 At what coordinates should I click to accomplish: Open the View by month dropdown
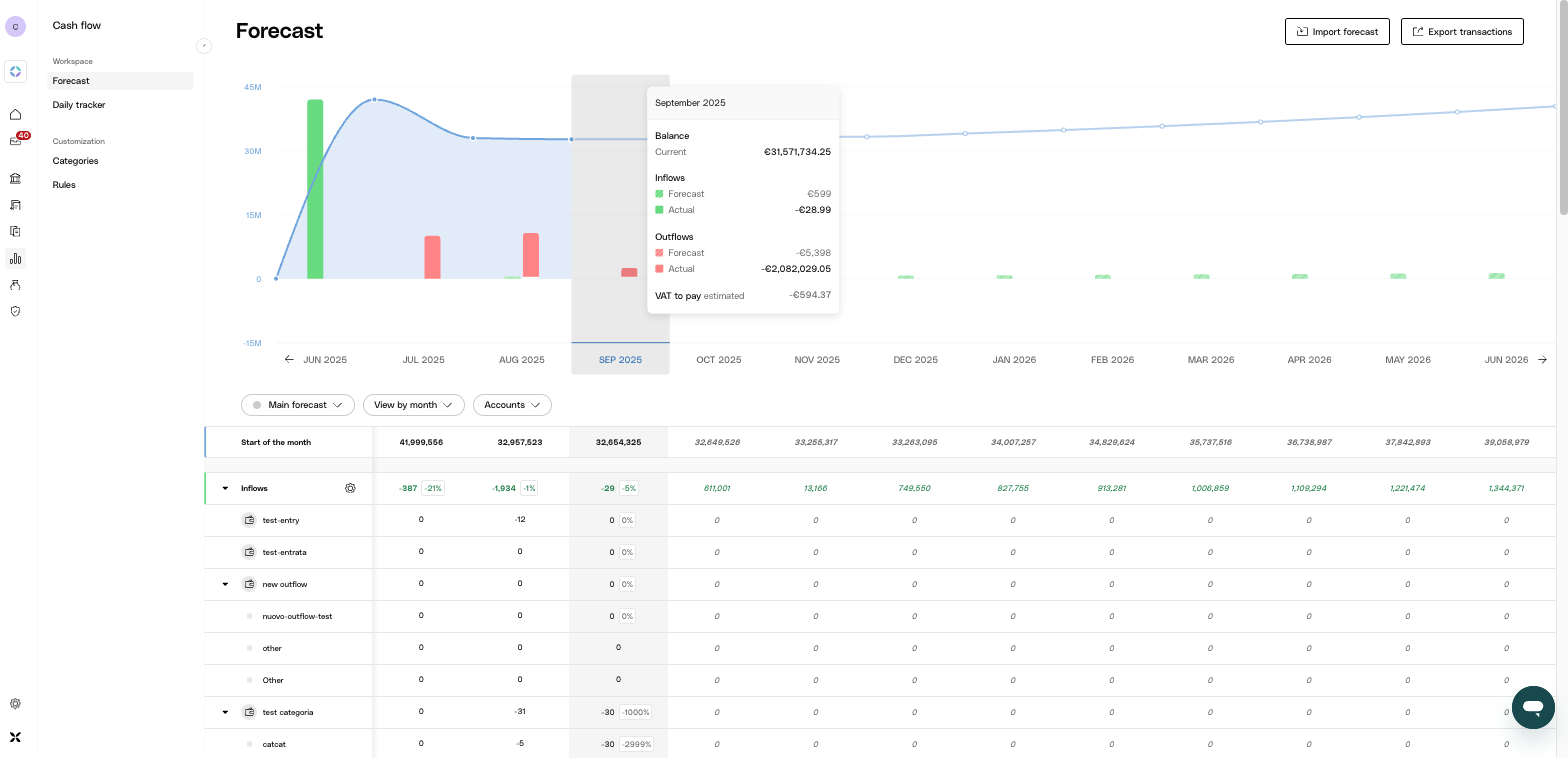pos(414,405)
